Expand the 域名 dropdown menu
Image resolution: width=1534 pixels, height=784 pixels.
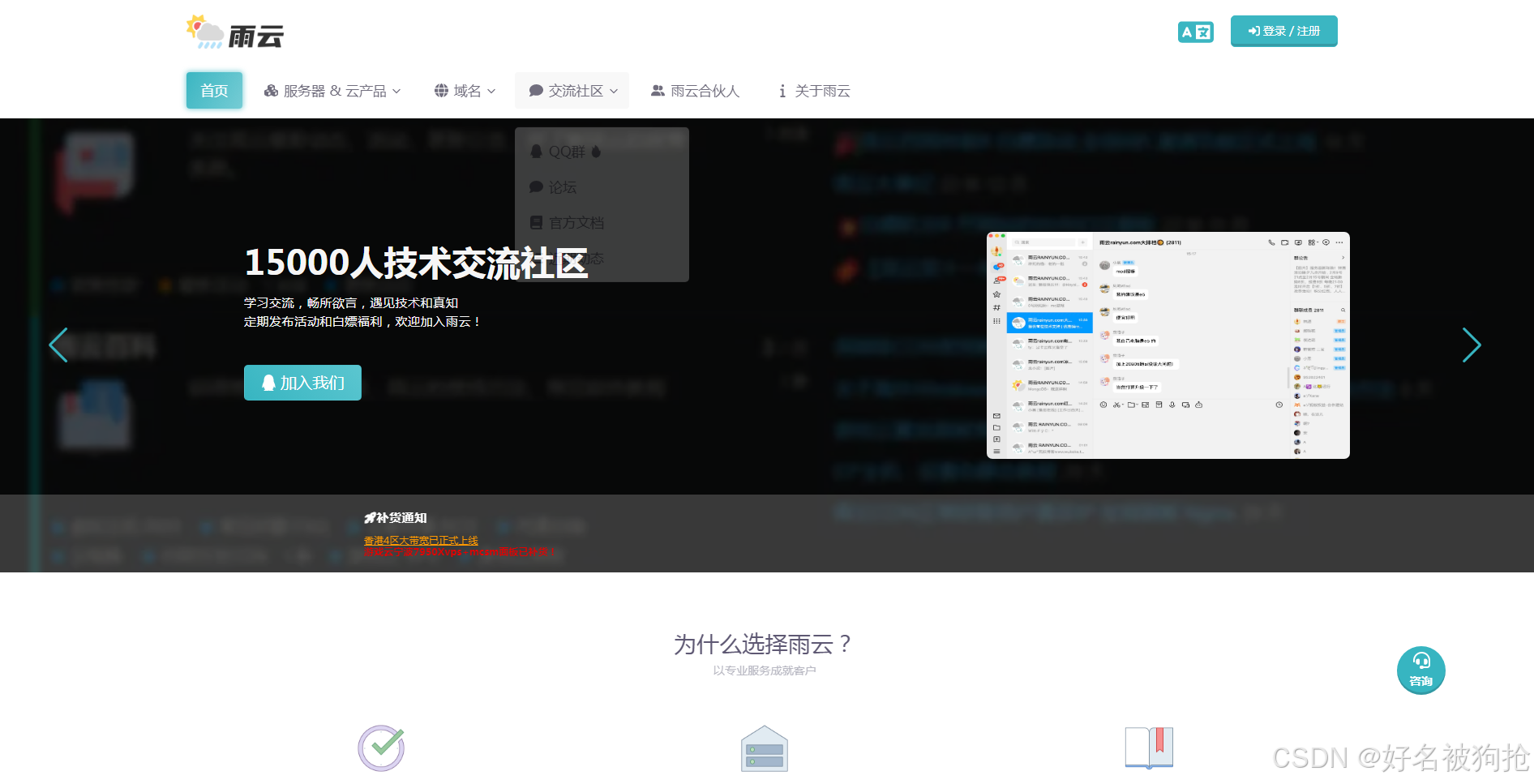(x=465, y=91)
